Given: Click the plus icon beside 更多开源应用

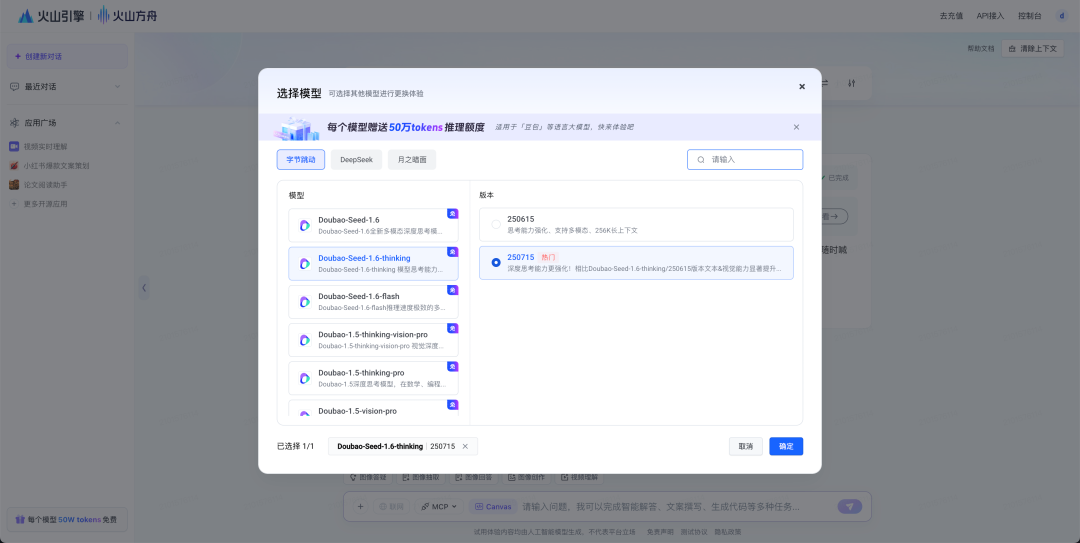Looking at the screenshot, I should click(14, 204).
